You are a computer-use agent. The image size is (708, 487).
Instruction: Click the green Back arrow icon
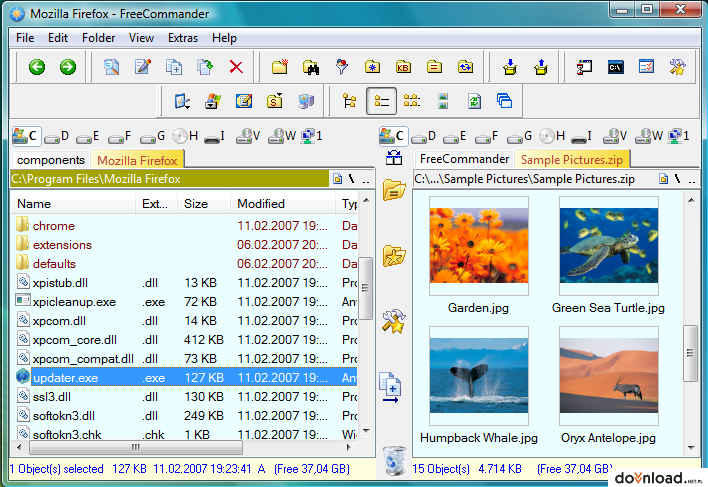(37, 67)
